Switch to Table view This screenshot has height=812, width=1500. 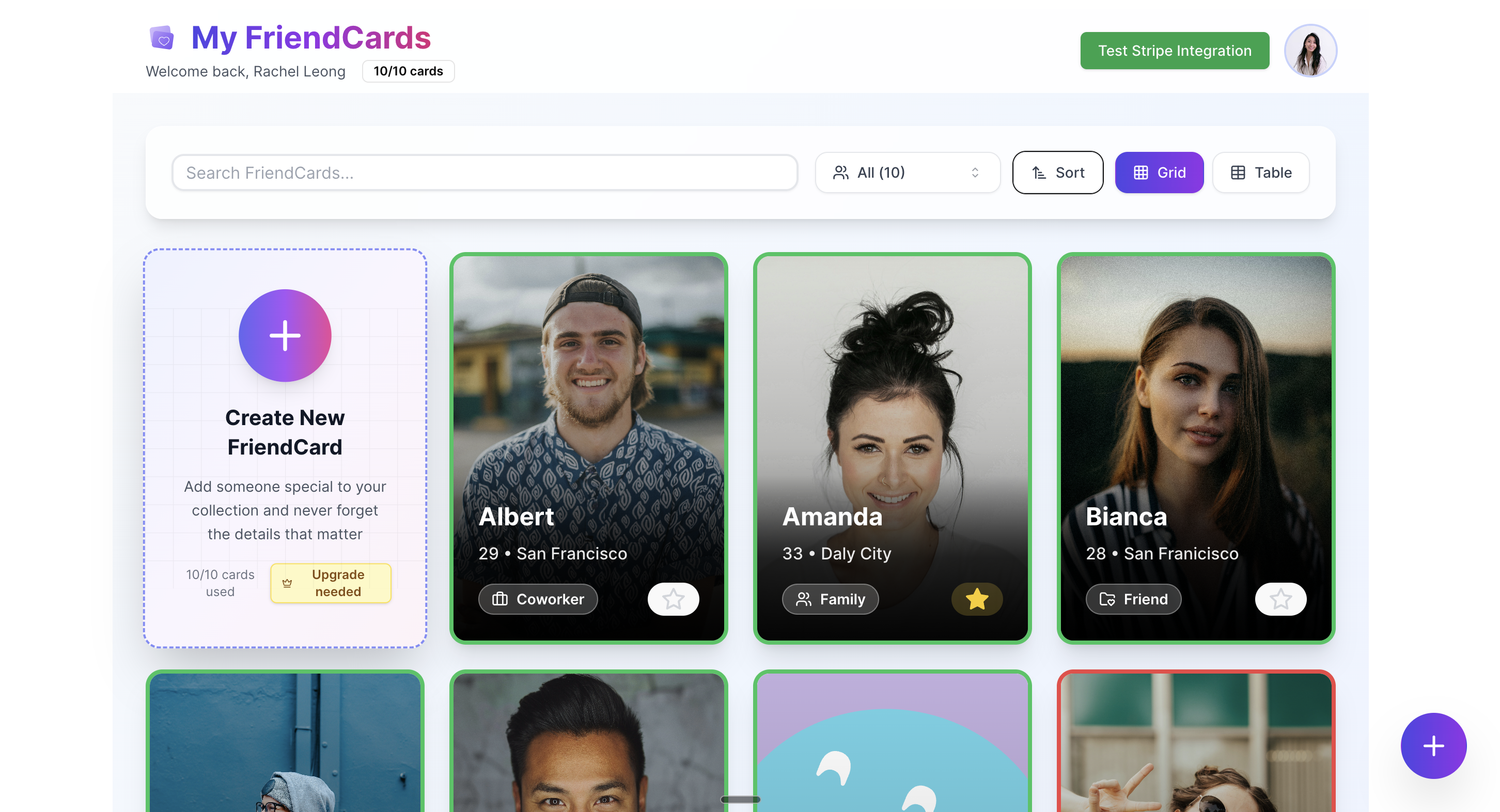coord(1261,173)
